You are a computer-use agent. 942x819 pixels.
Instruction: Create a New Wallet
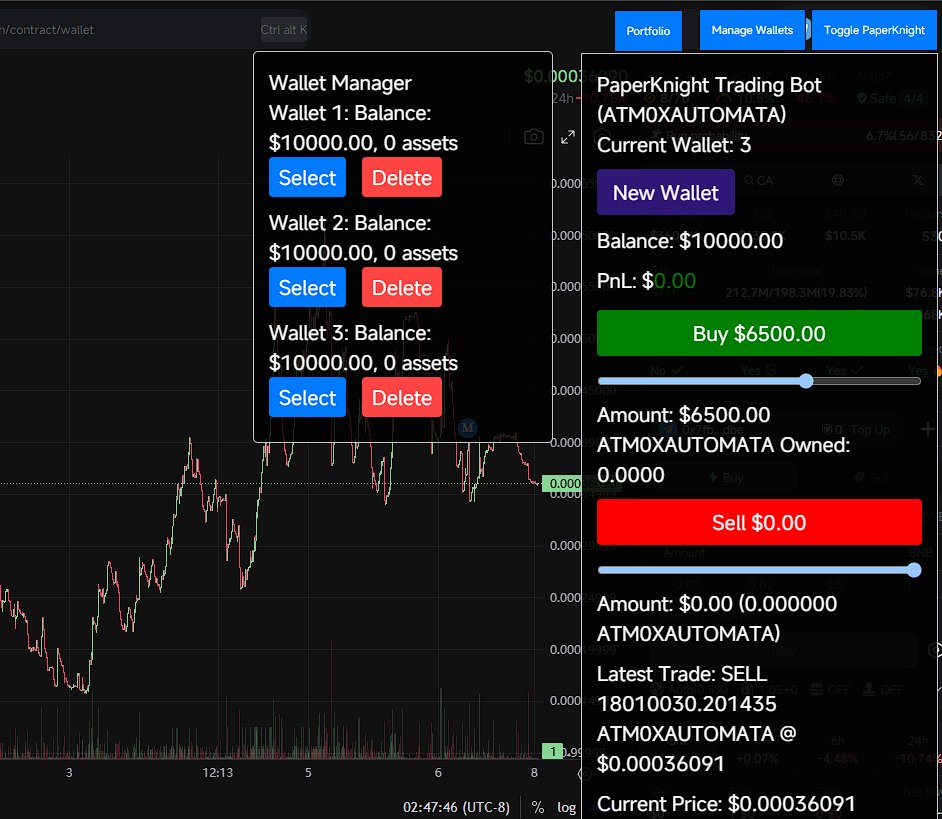[x=666, y=192]
